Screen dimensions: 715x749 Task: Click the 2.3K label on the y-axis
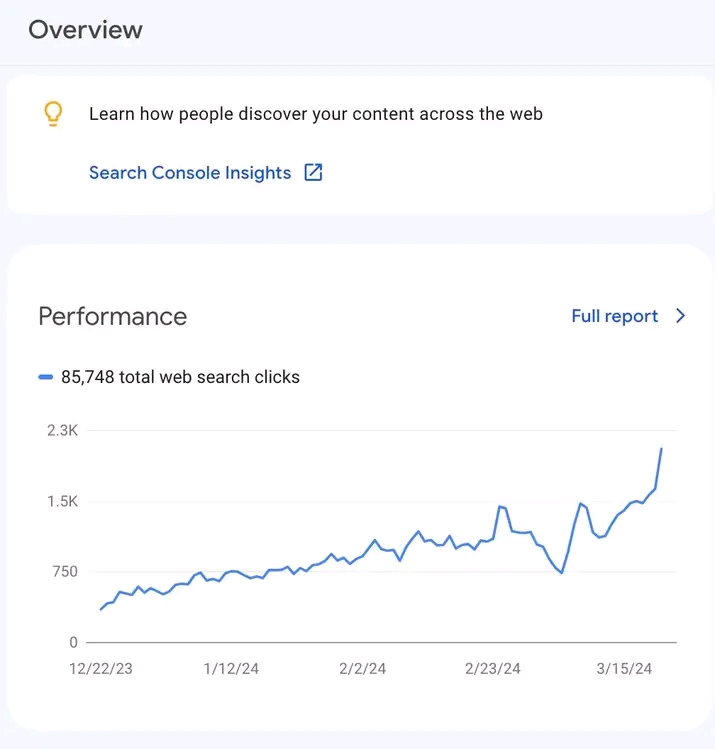click(x=61, y=431)
